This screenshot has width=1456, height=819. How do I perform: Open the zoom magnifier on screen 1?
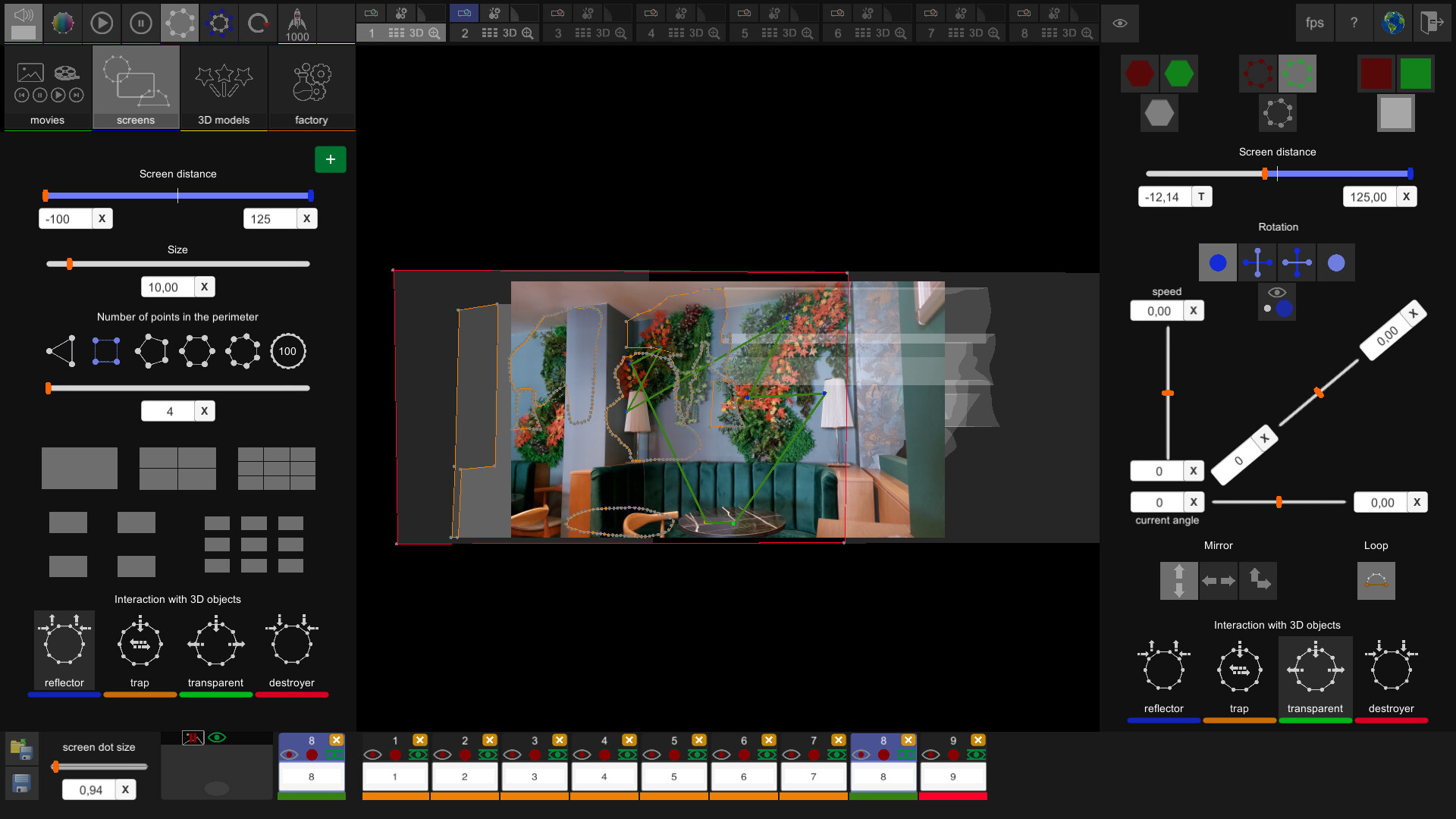434,33
